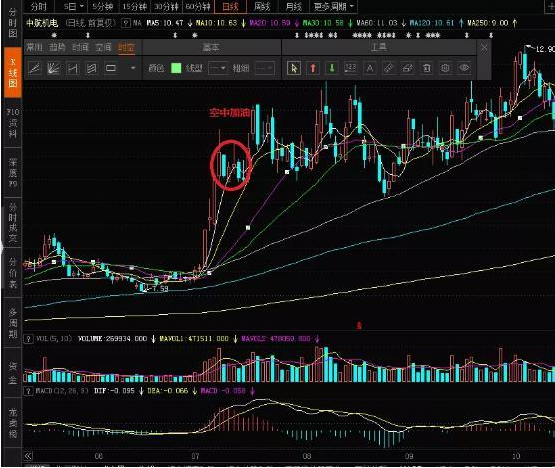Screen dimensions: 555x468
Task: Open the 分时图 sidebar button
Action: tap(12, 23)
